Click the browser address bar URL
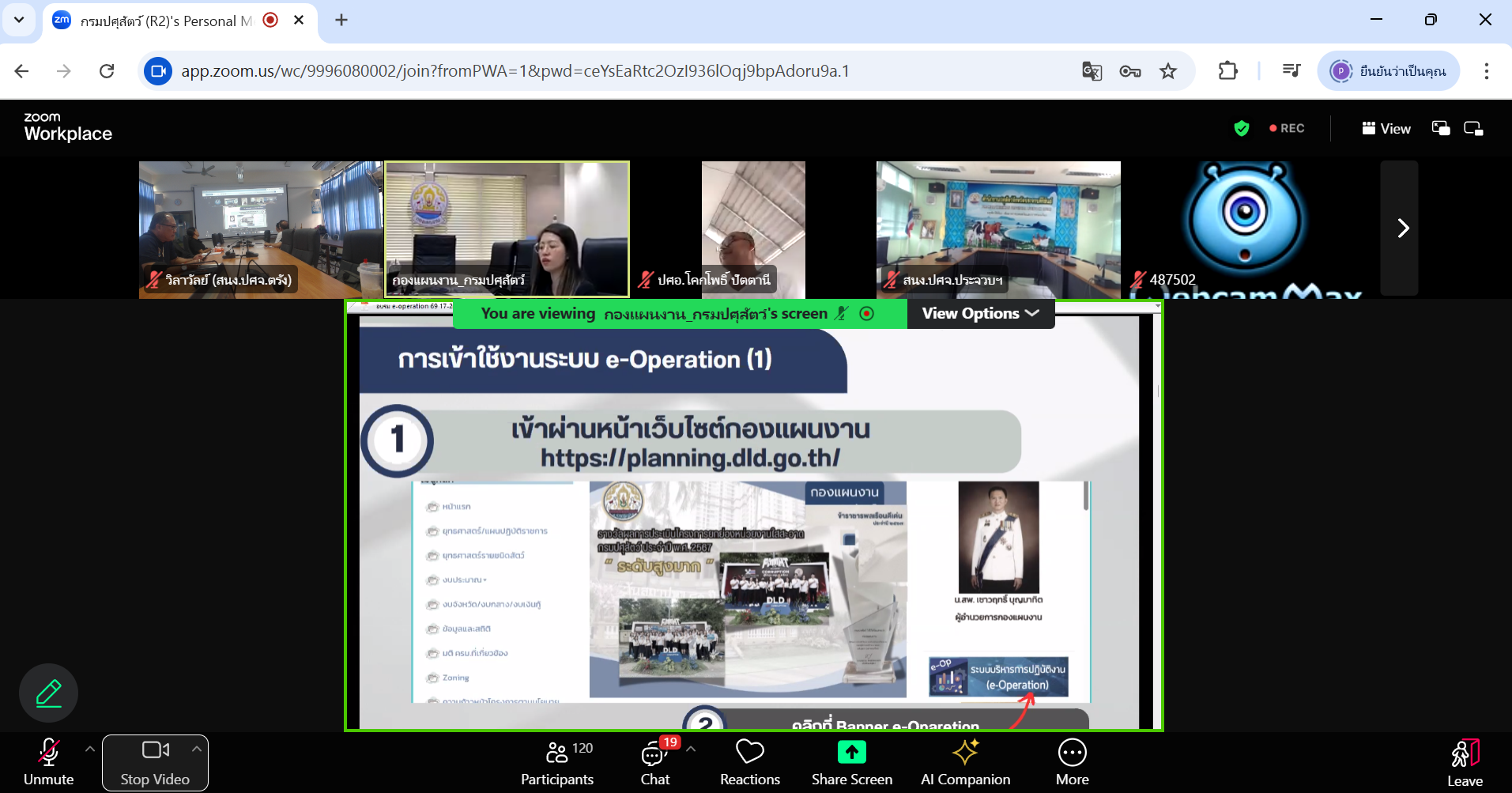 point(514,71)
